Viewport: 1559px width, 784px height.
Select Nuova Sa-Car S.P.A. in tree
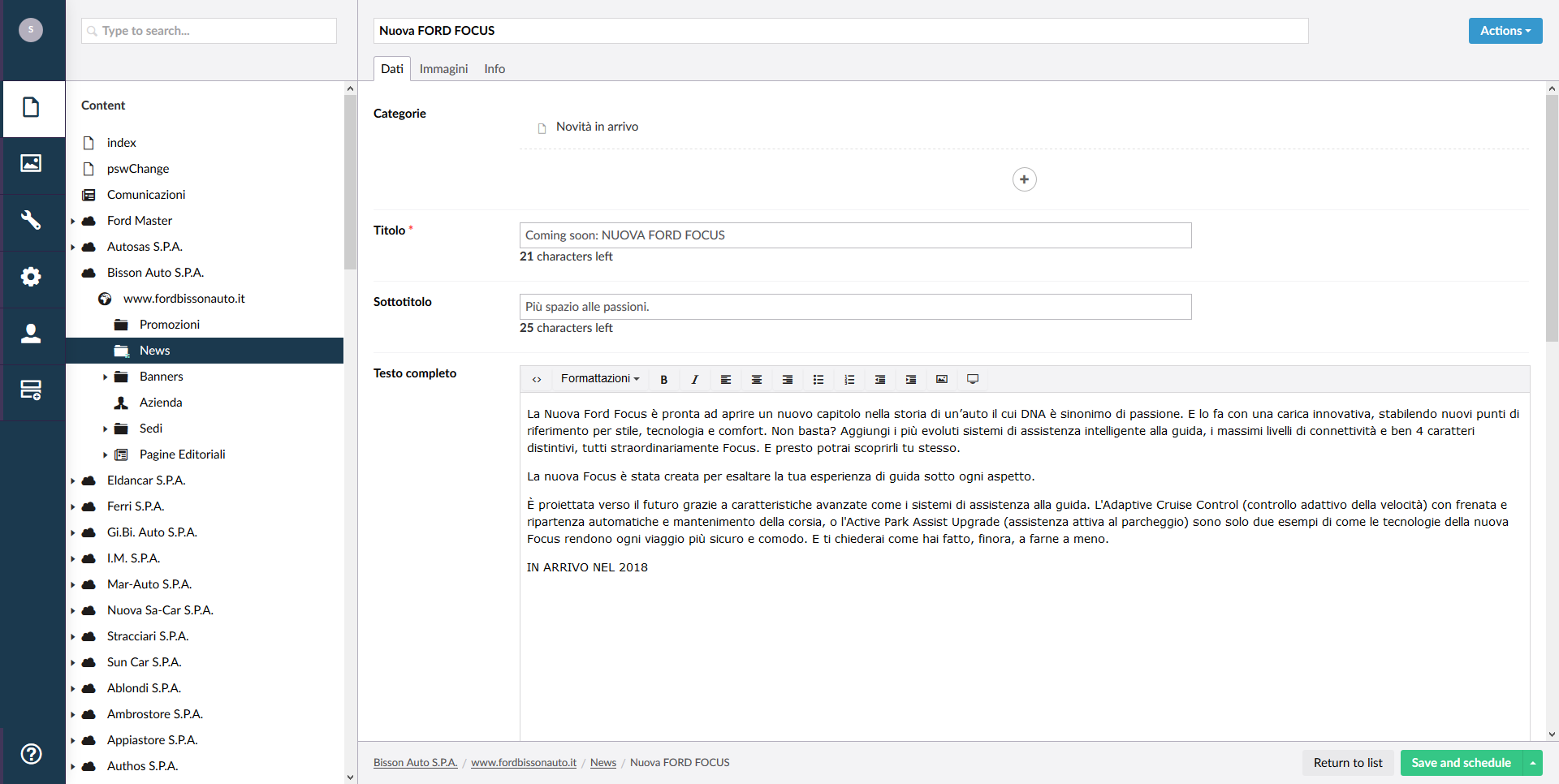[x=160, y=610]
